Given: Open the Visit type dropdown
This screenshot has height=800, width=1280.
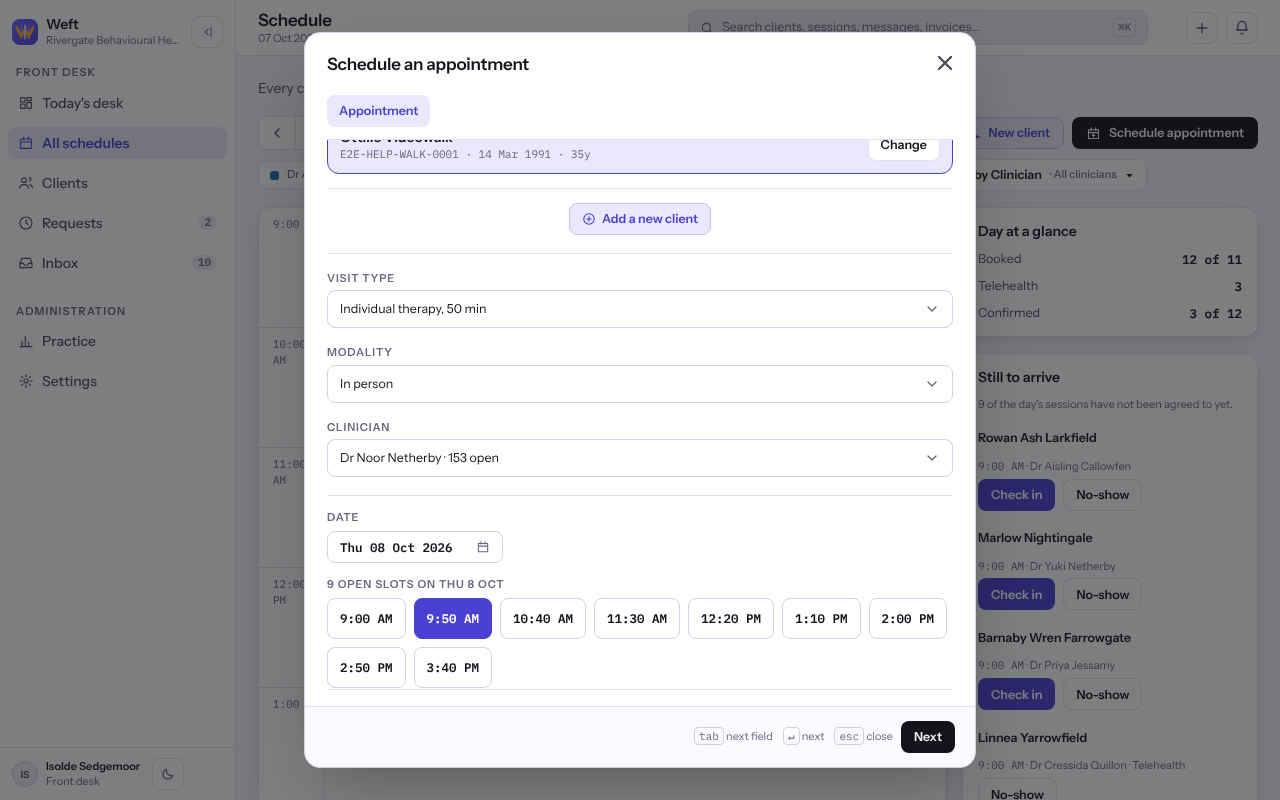Looking at the screenshot, I should click(640, 309).
